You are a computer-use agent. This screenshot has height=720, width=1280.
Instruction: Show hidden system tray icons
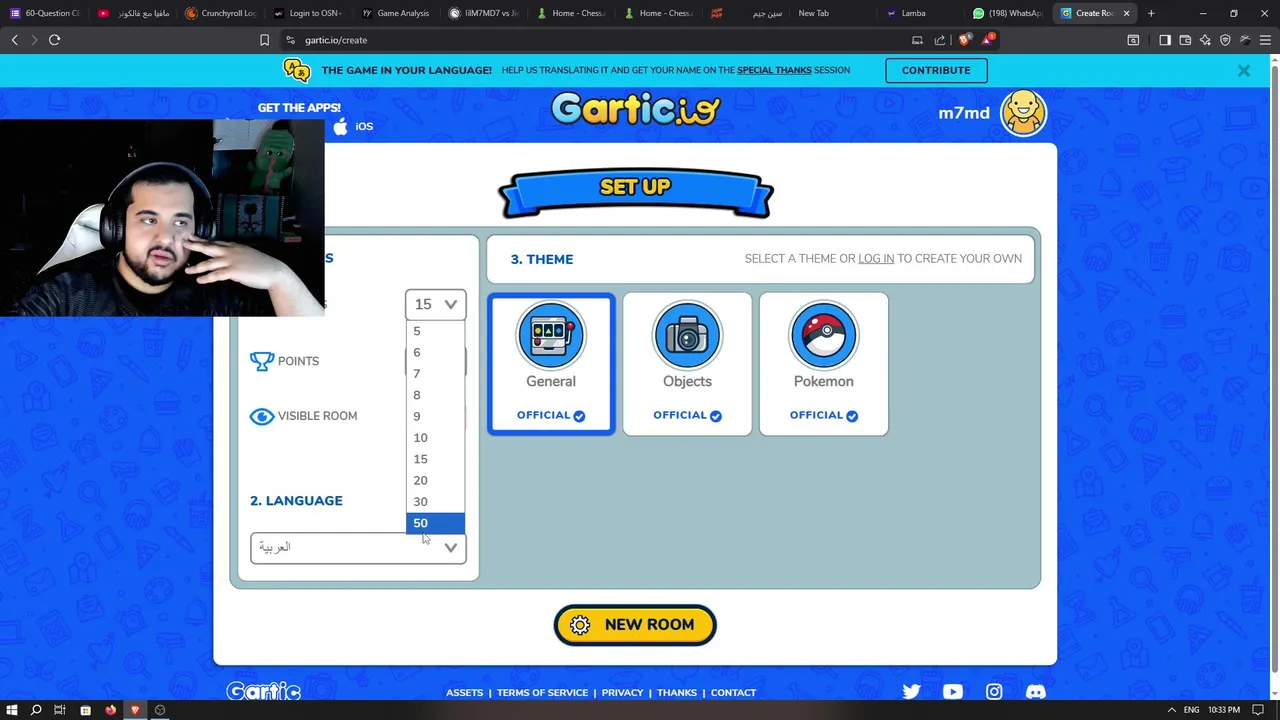click(1171, 710)
